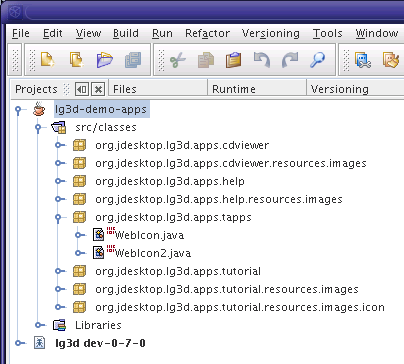Click the Clean and Build icon
Image resolution: width=404 pixels, height=364 pixels.
(391, 60)
